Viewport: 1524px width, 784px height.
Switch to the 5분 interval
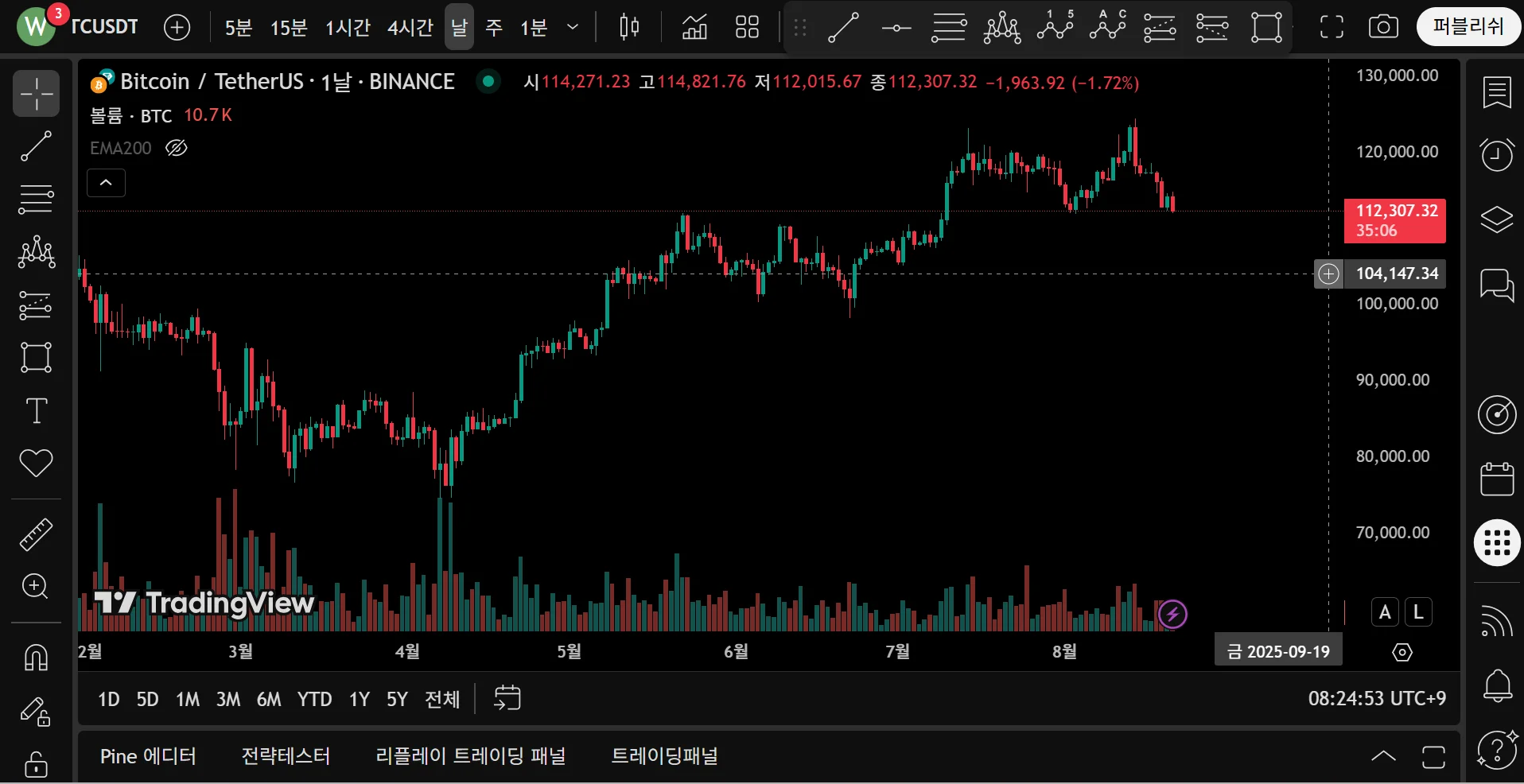point(238,28)
